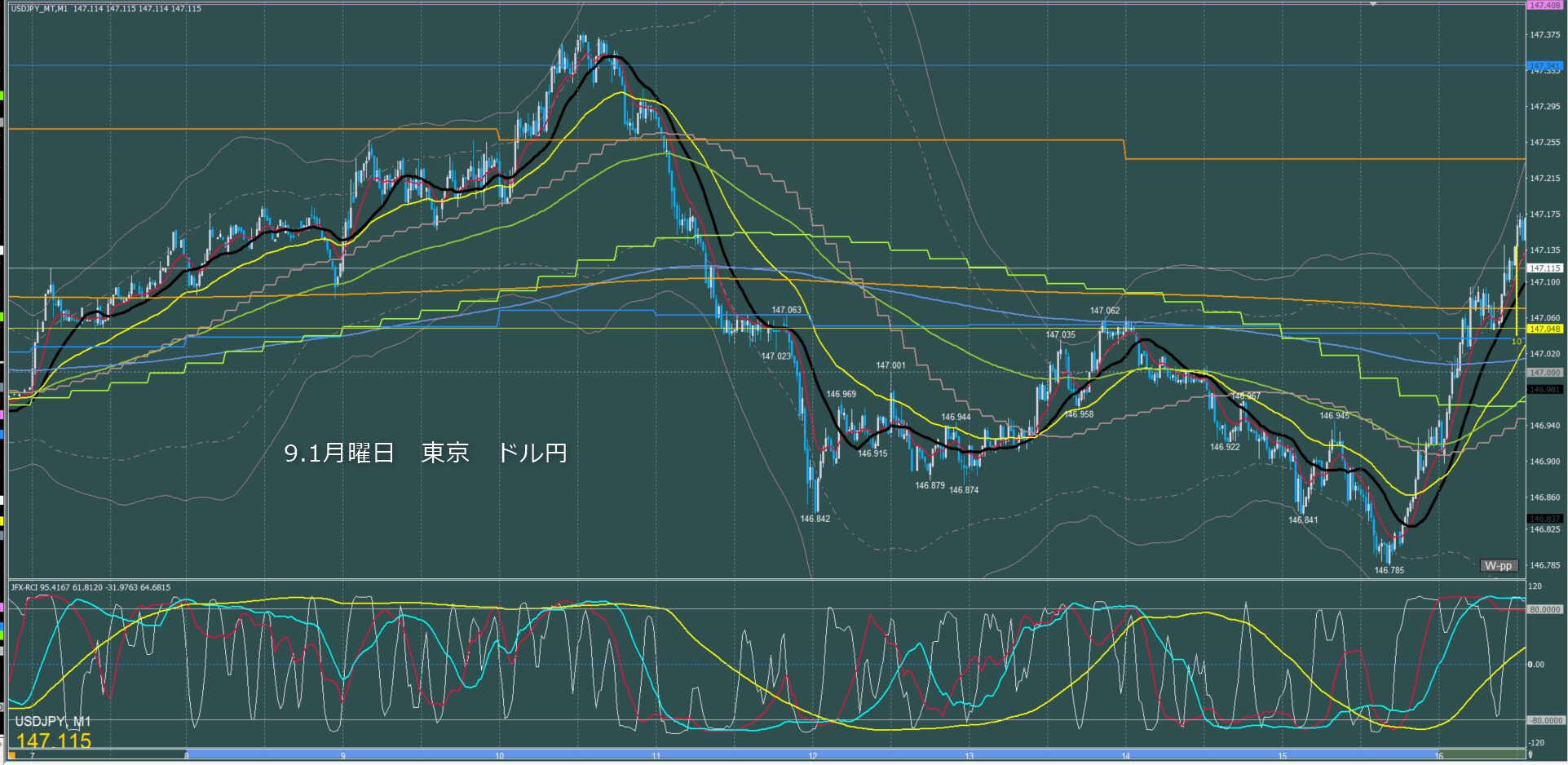Viewport: 1568px width, 765px height.
Task: Click the 147.063 swing high annotation
Action: tap(786, 310)
